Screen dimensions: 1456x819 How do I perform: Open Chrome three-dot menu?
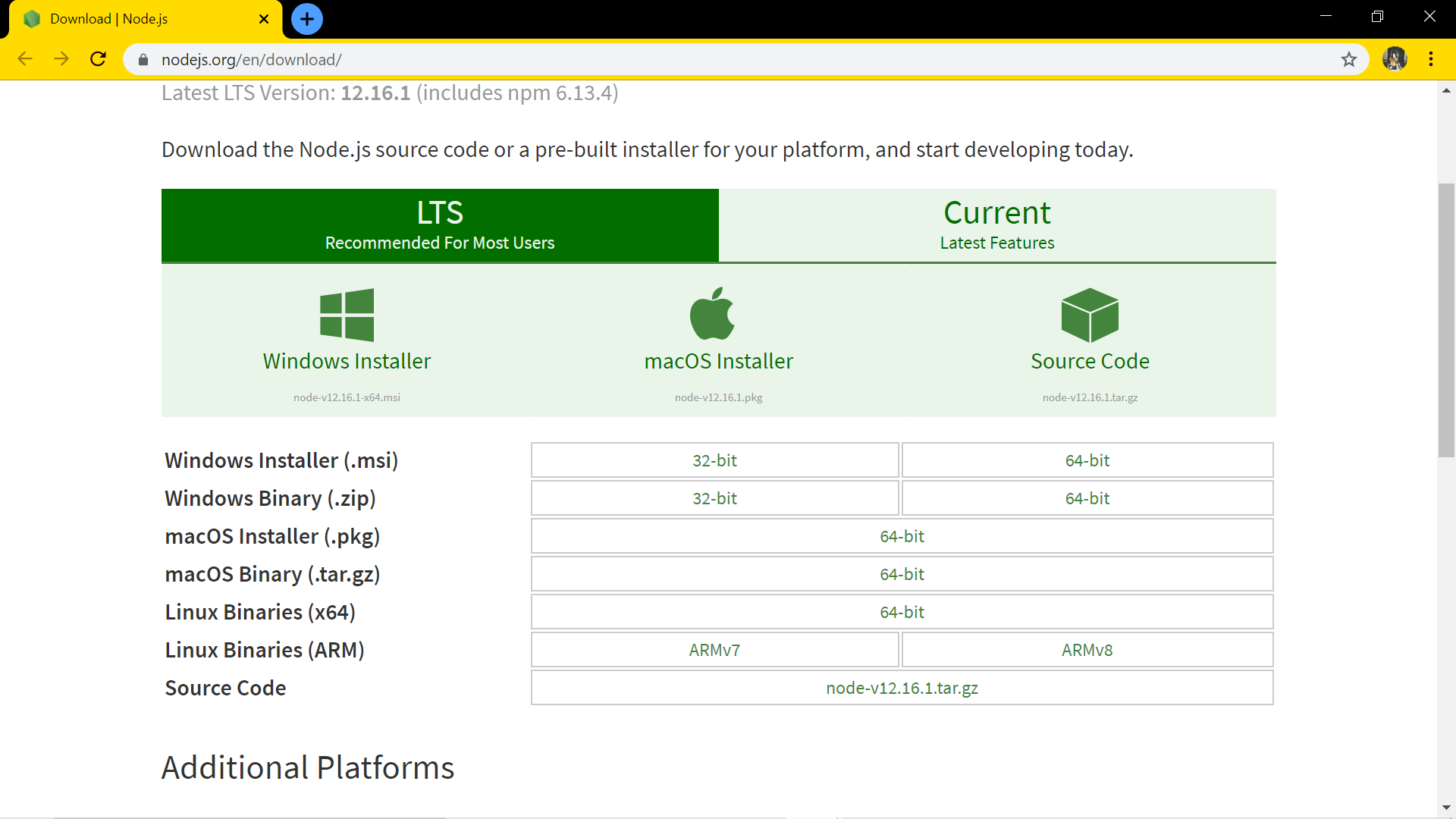click(x=1430, y=59)
